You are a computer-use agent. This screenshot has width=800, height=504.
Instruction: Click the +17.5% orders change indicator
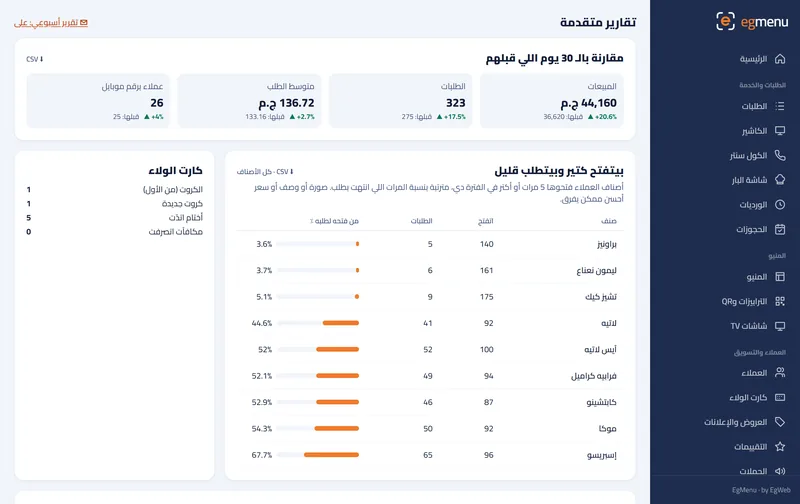(x=452, y=117)
